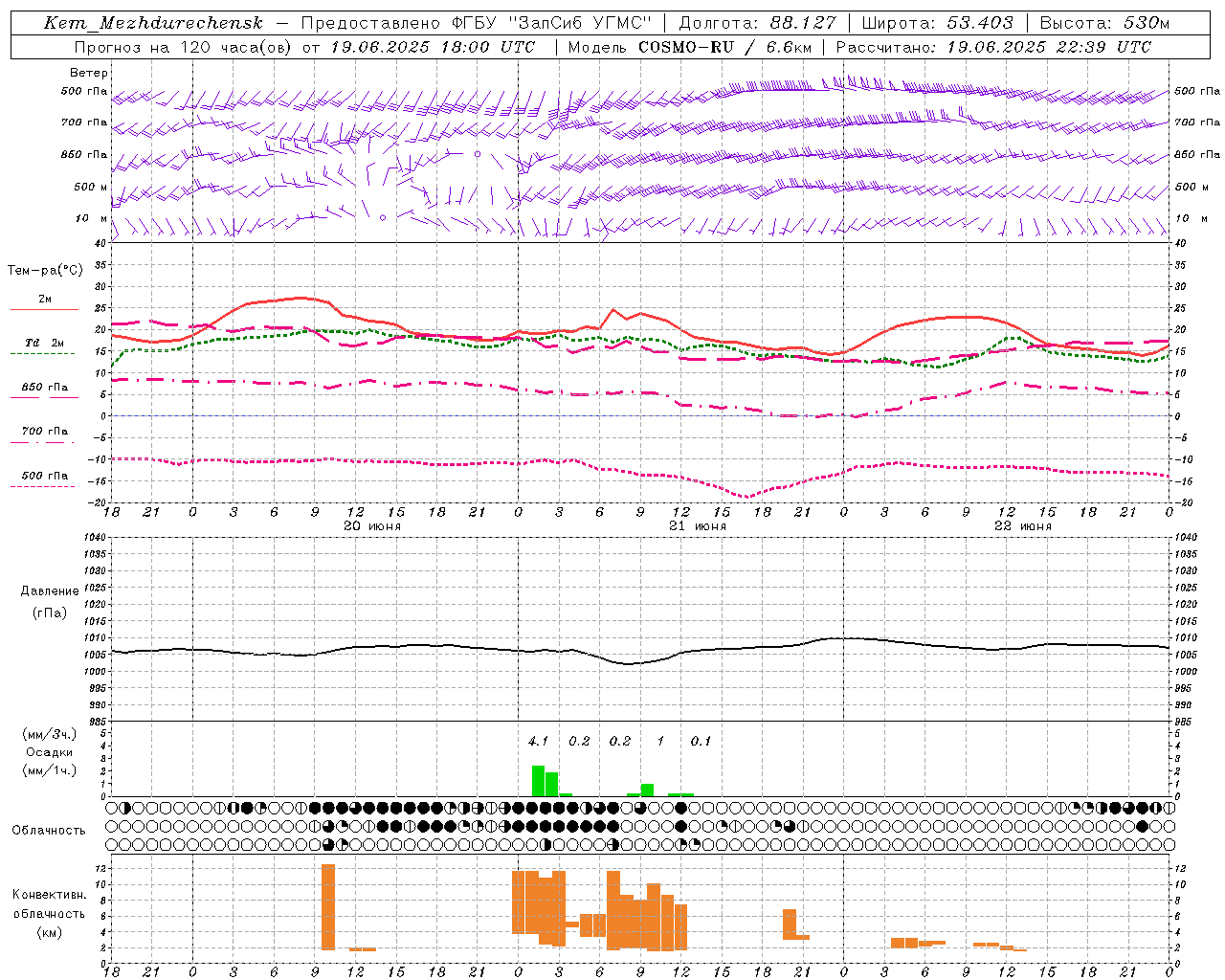
Task: Click the 21 июня date label
Action: (x=698, y=525)
